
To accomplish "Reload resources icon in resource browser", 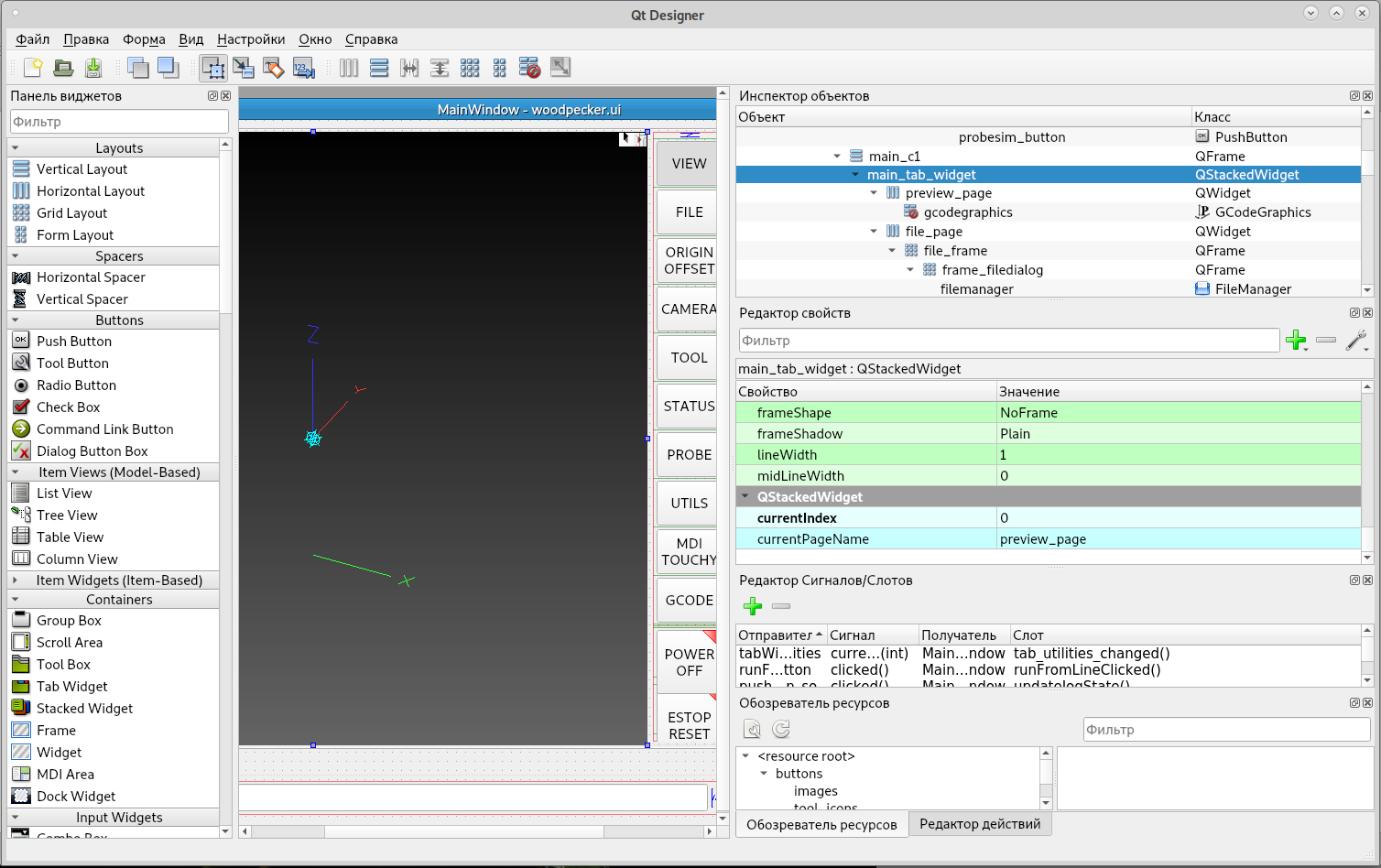I will tap(781, 729).
